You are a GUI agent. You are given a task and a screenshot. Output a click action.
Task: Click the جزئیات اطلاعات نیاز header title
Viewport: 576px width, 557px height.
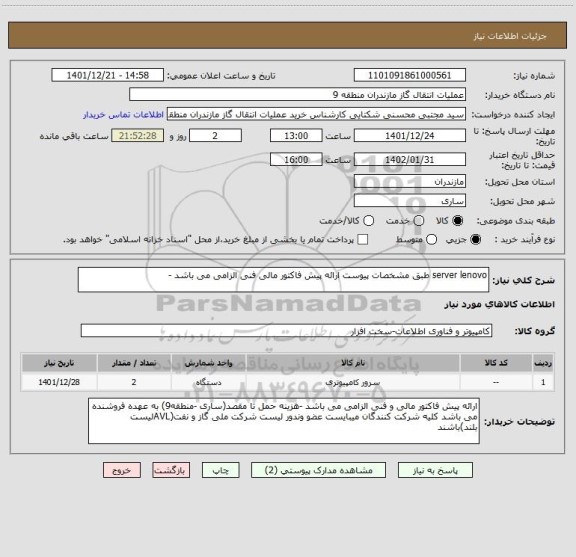(510, 36)
